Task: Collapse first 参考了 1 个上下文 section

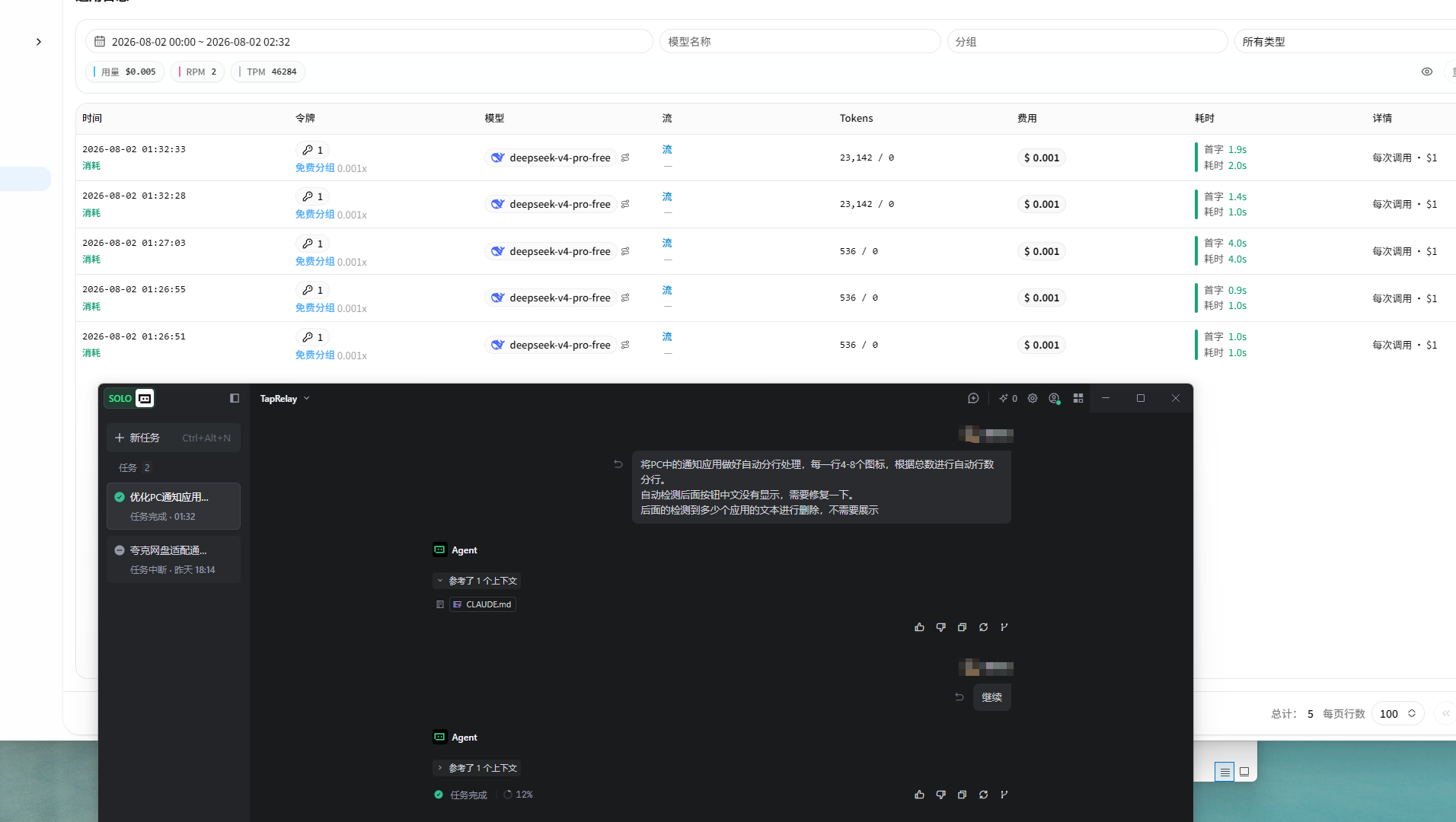Action: click(477, 581)
